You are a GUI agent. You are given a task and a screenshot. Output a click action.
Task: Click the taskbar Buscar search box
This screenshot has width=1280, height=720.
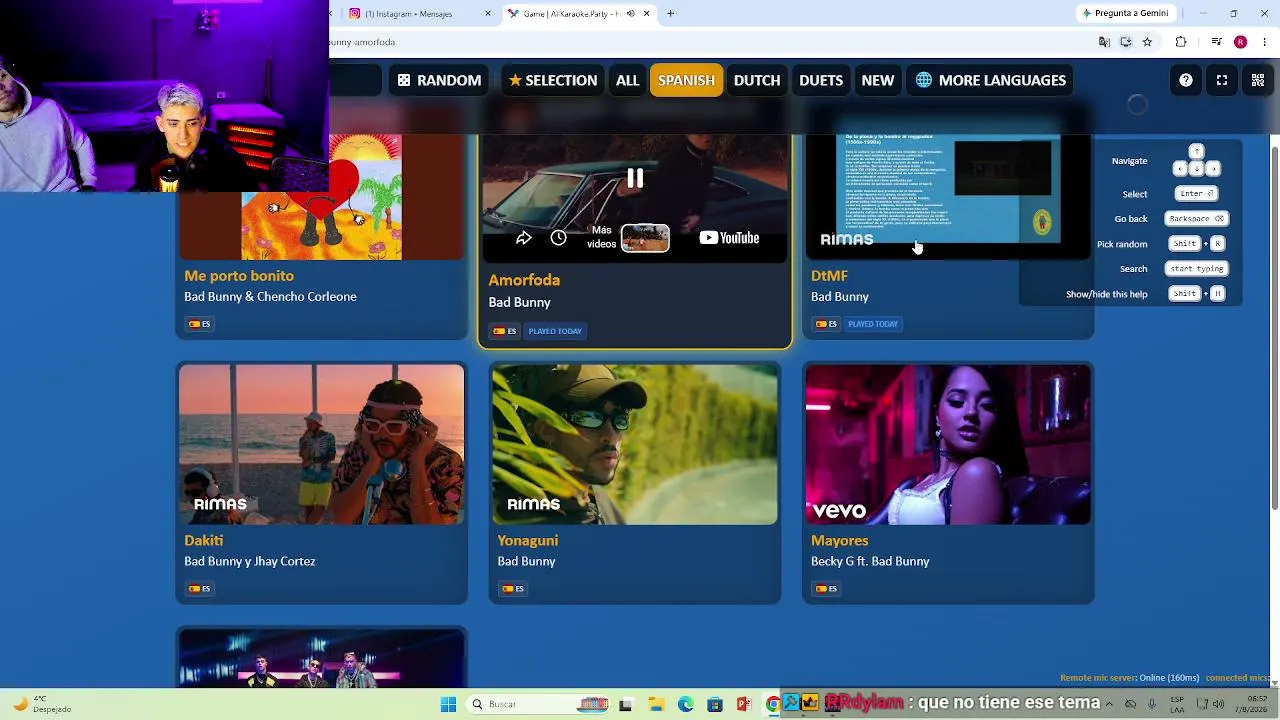click(538, 704)
